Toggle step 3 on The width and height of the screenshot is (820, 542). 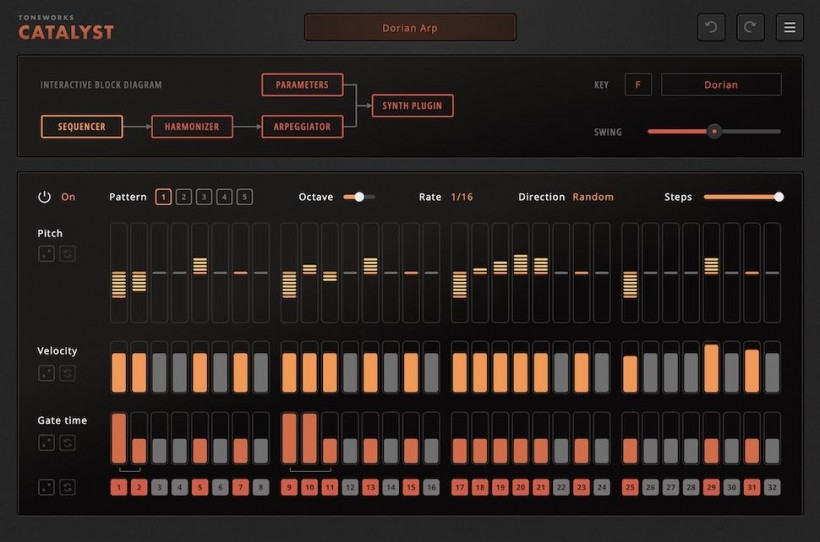(159, 488)
